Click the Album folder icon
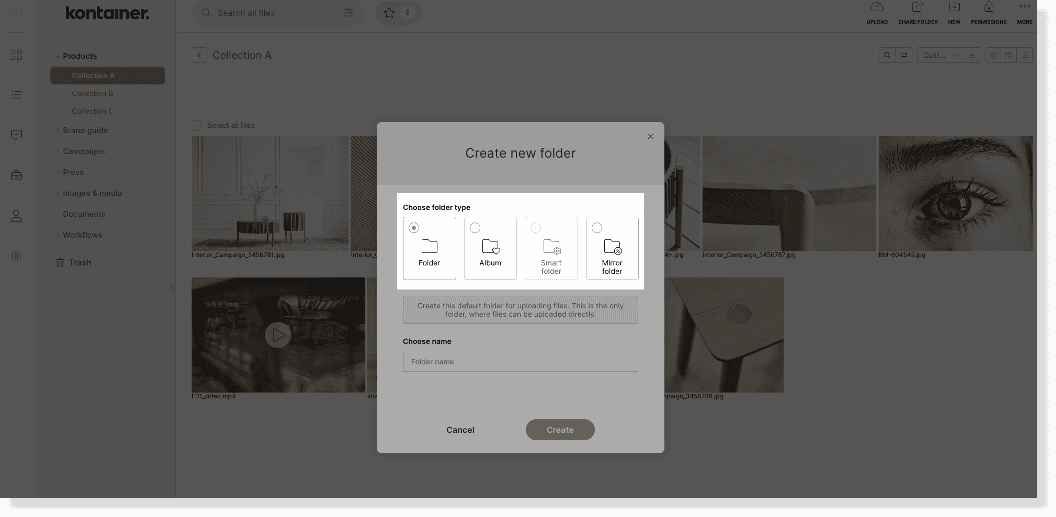 [490, 246]
